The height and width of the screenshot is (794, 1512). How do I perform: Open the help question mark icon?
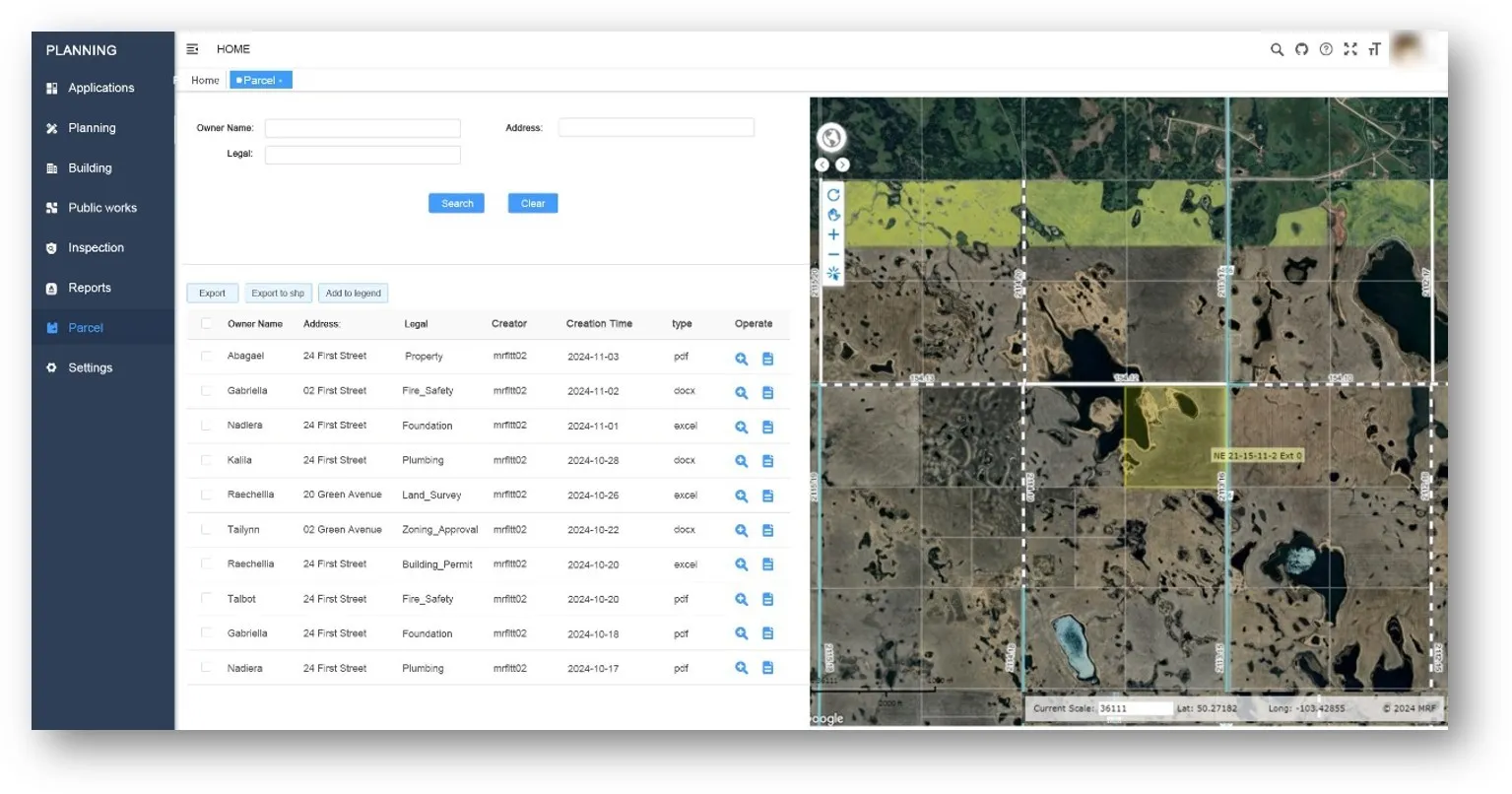pyautogui.click(x=1326, y=49)
